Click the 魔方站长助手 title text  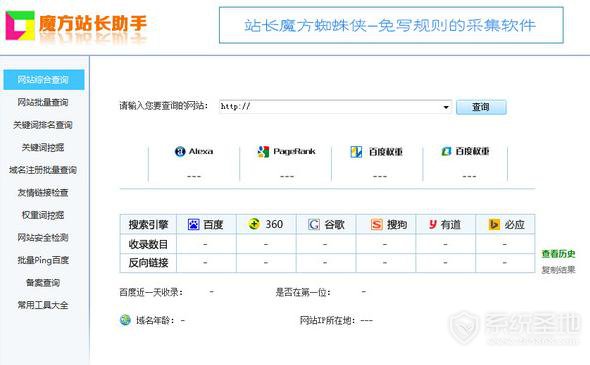[x=93, y=23]
